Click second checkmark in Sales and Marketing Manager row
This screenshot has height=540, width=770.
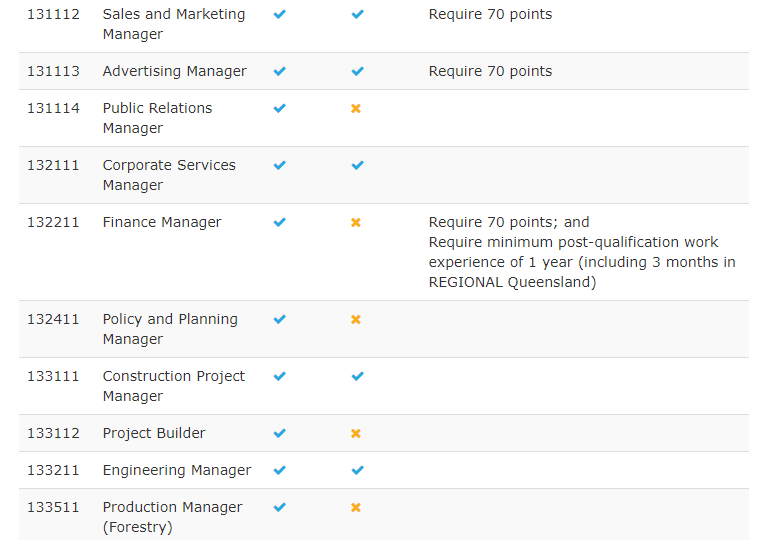357,14
